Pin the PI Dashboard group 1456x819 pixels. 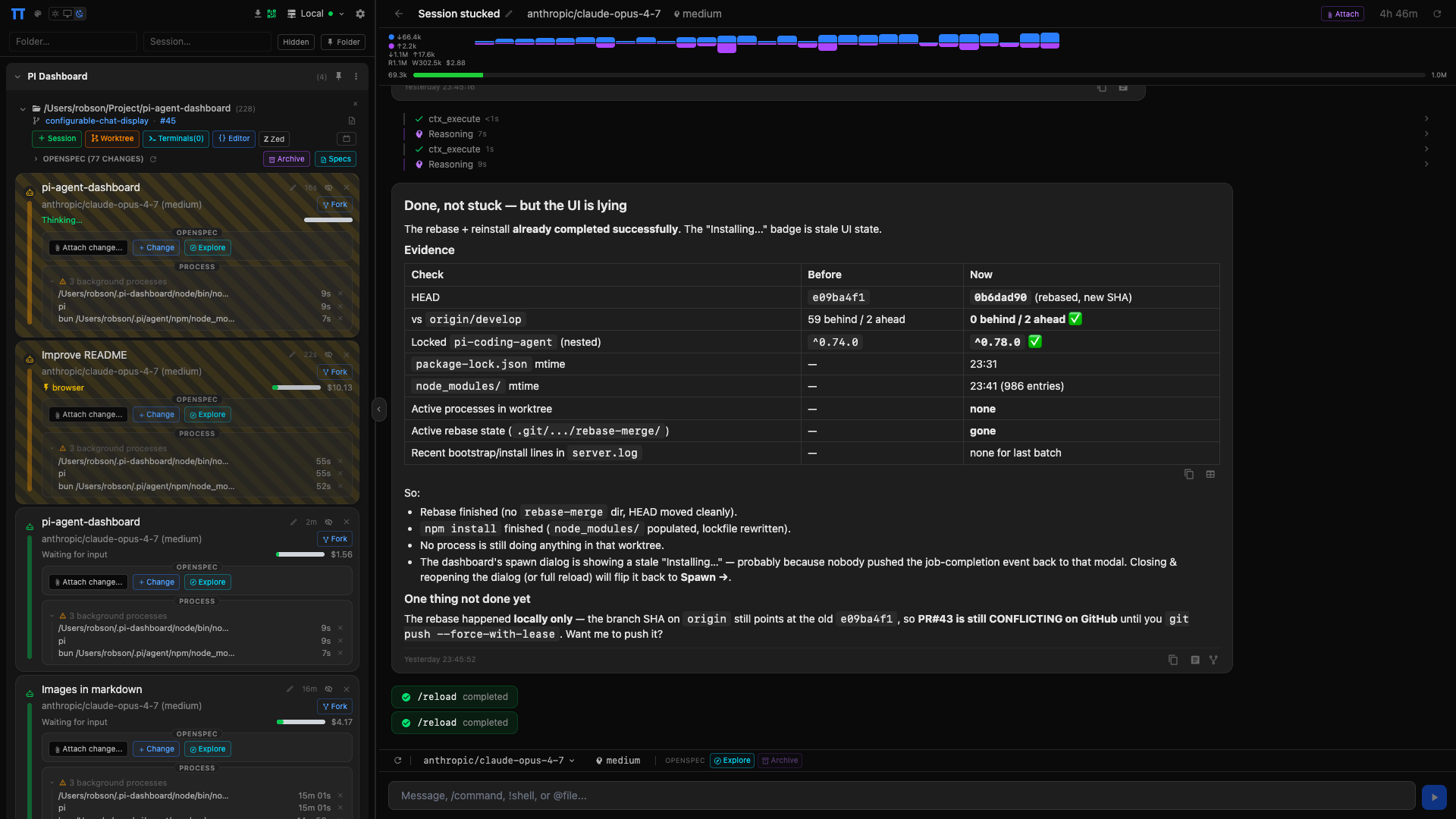click(x=339, y=77)
